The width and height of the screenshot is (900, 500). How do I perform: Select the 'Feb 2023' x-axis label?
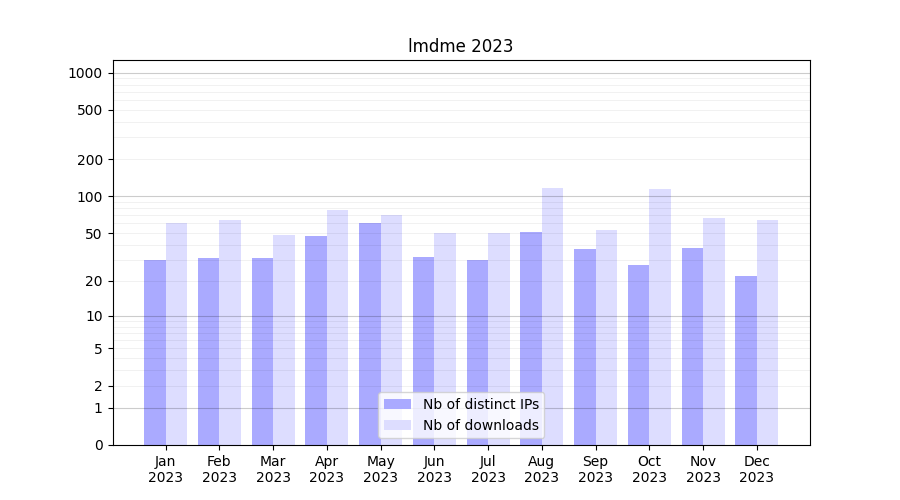(x=219, y=469)
